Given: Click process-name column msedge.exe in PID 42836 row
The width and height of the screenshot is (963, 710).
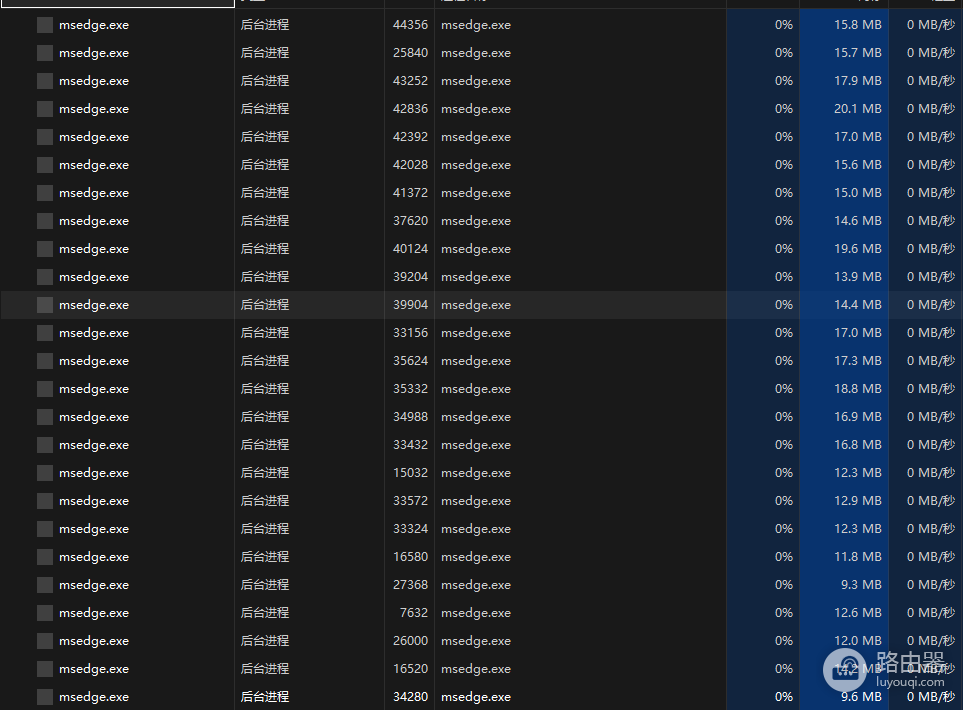Looking at the screenshot, I should 476,109.
